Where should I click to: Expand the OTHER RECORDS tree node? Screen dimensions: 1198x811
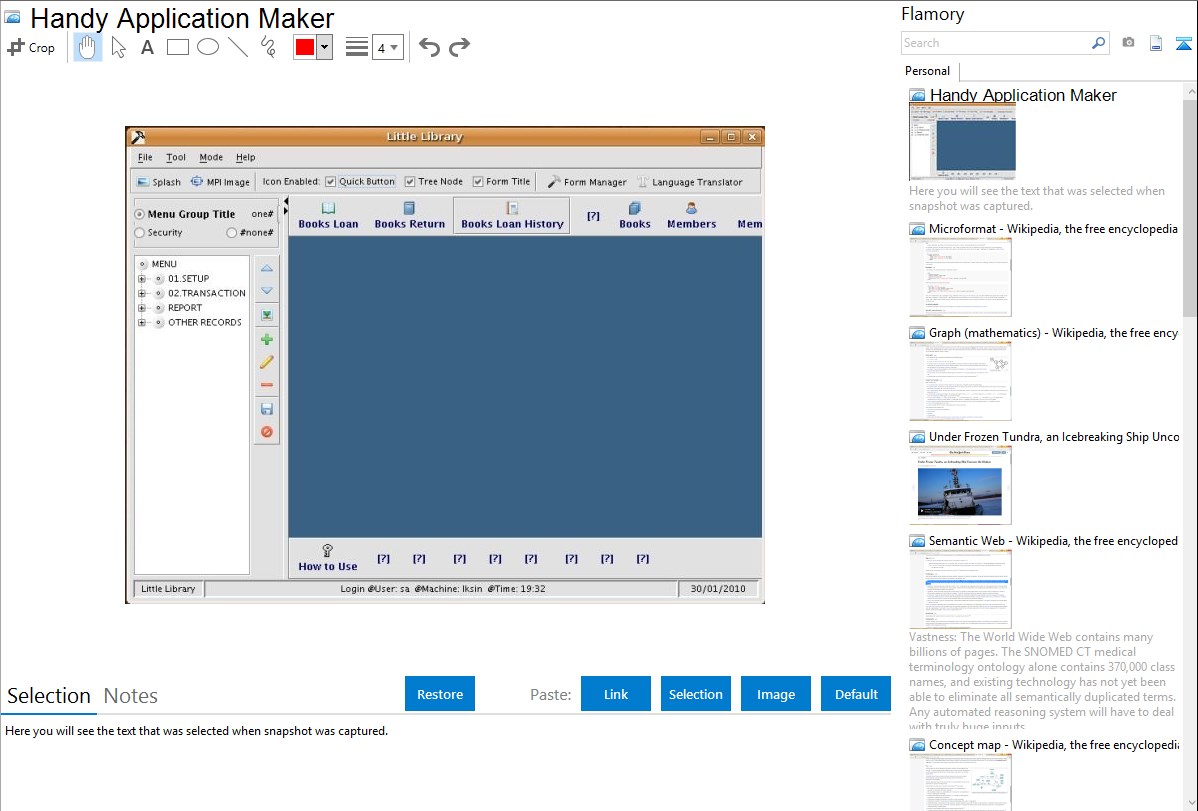tap(141, 323)
